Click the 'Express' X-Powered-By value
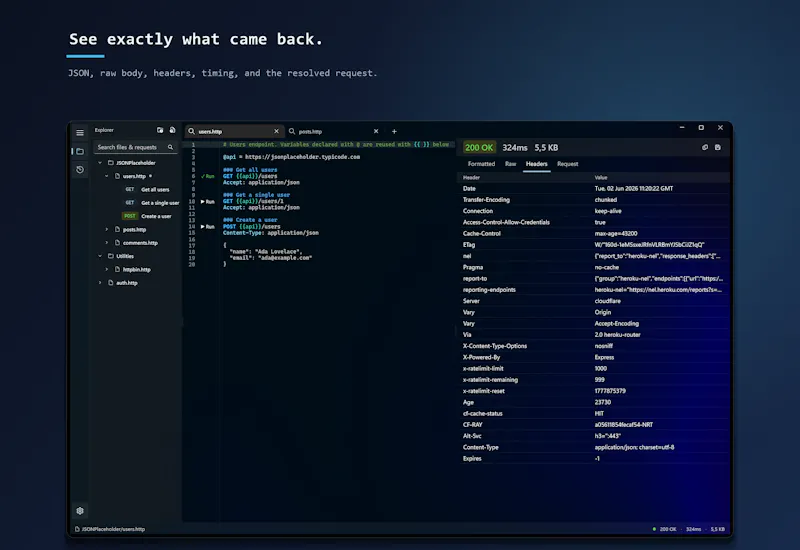800x550 pixels. coord(605,358)
